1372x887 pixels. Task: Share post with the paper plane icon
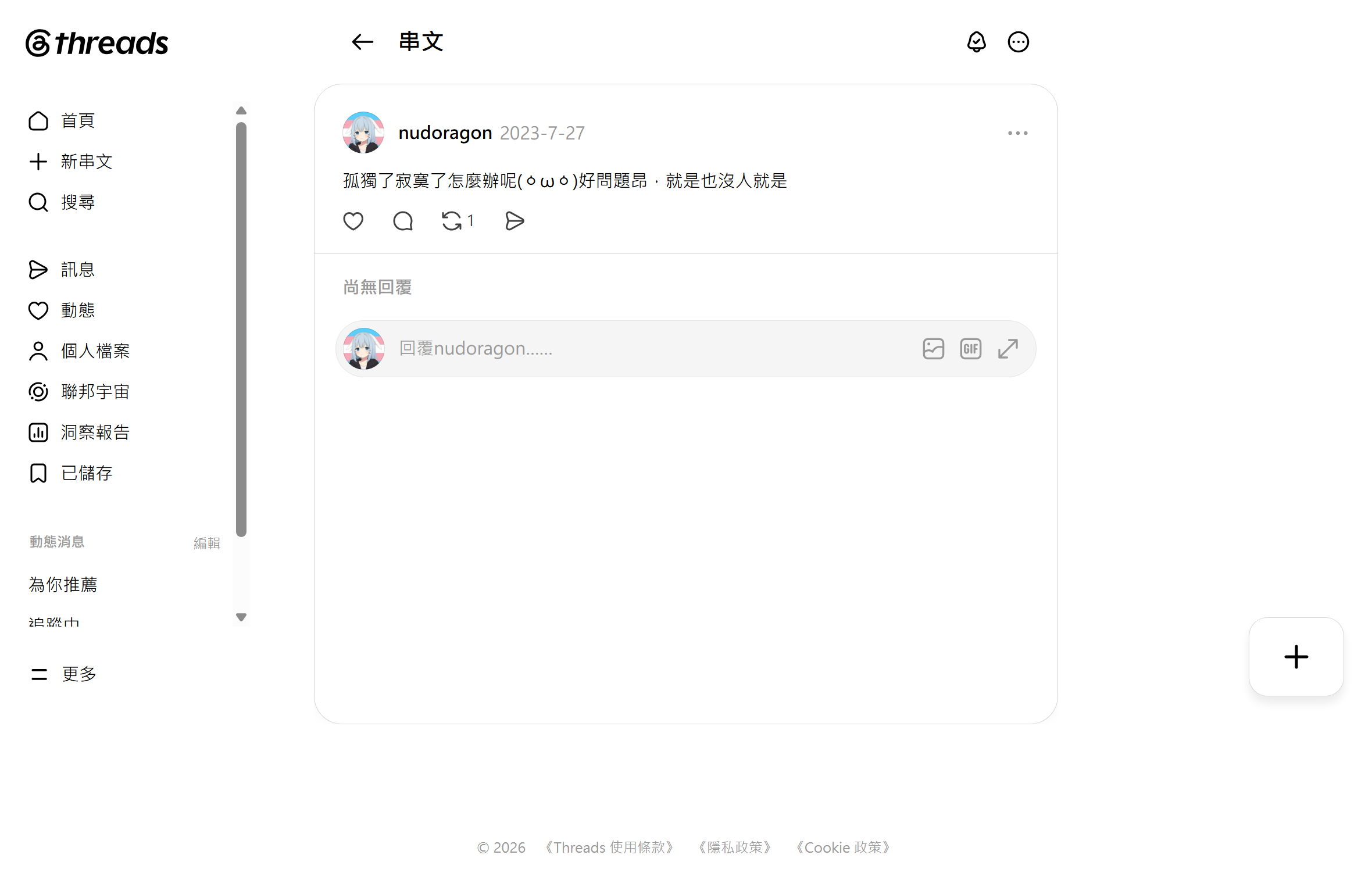pos(514,221)
